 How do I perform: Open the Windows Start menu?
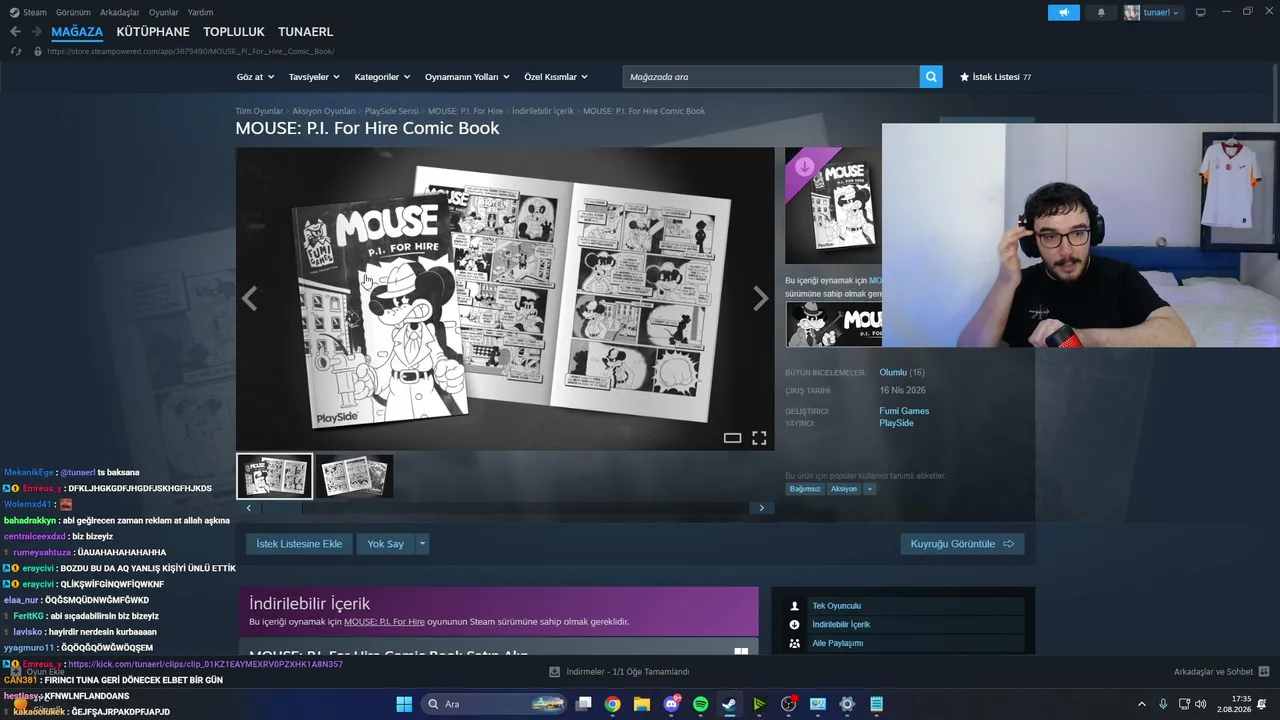404,704
